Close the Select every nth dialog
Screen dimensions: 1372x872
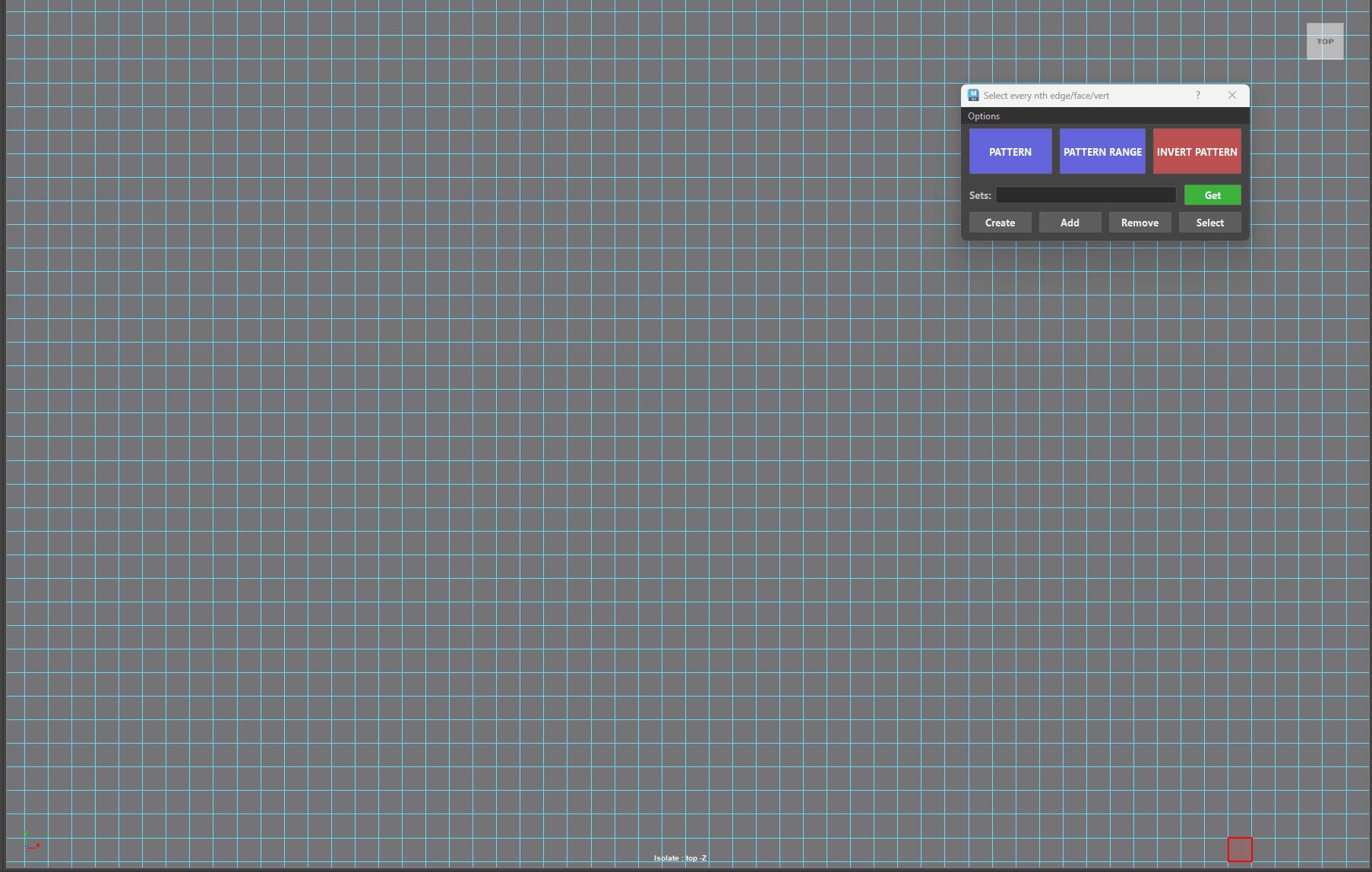[x=1232, y=95]
